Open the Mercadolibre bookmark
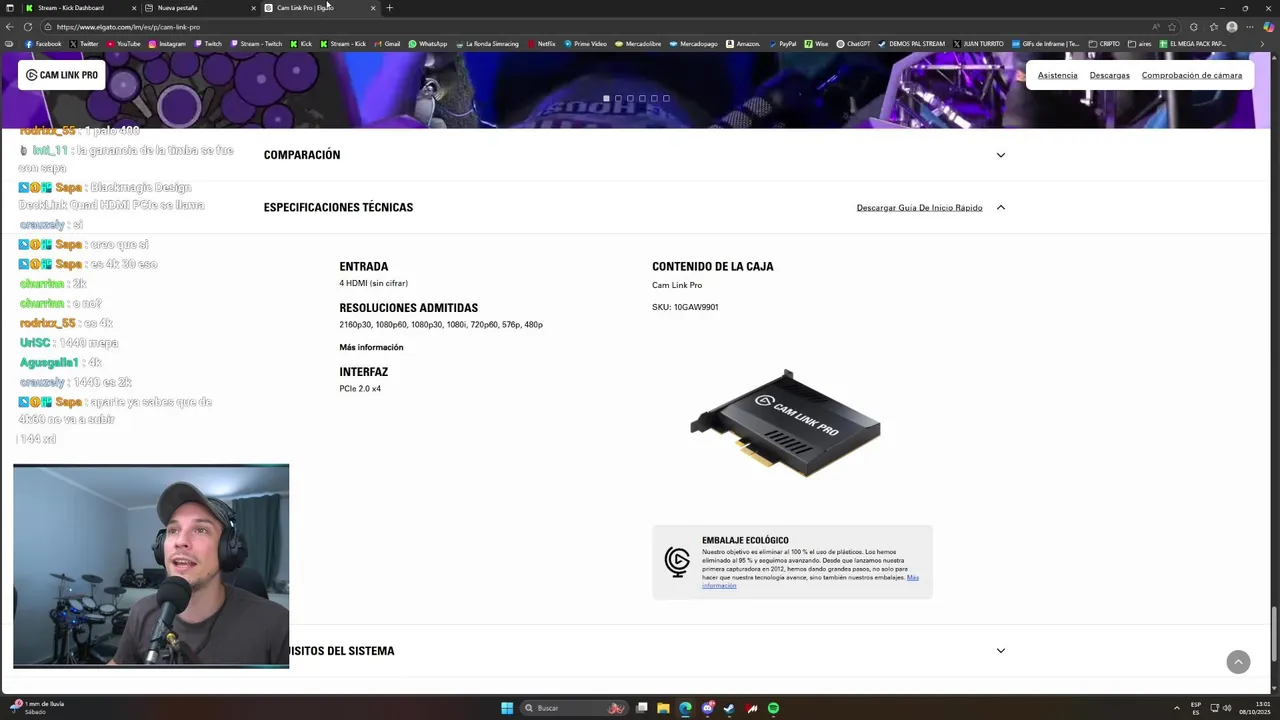This screenshot has width=1280, height=720. click(x=638, y=44)
